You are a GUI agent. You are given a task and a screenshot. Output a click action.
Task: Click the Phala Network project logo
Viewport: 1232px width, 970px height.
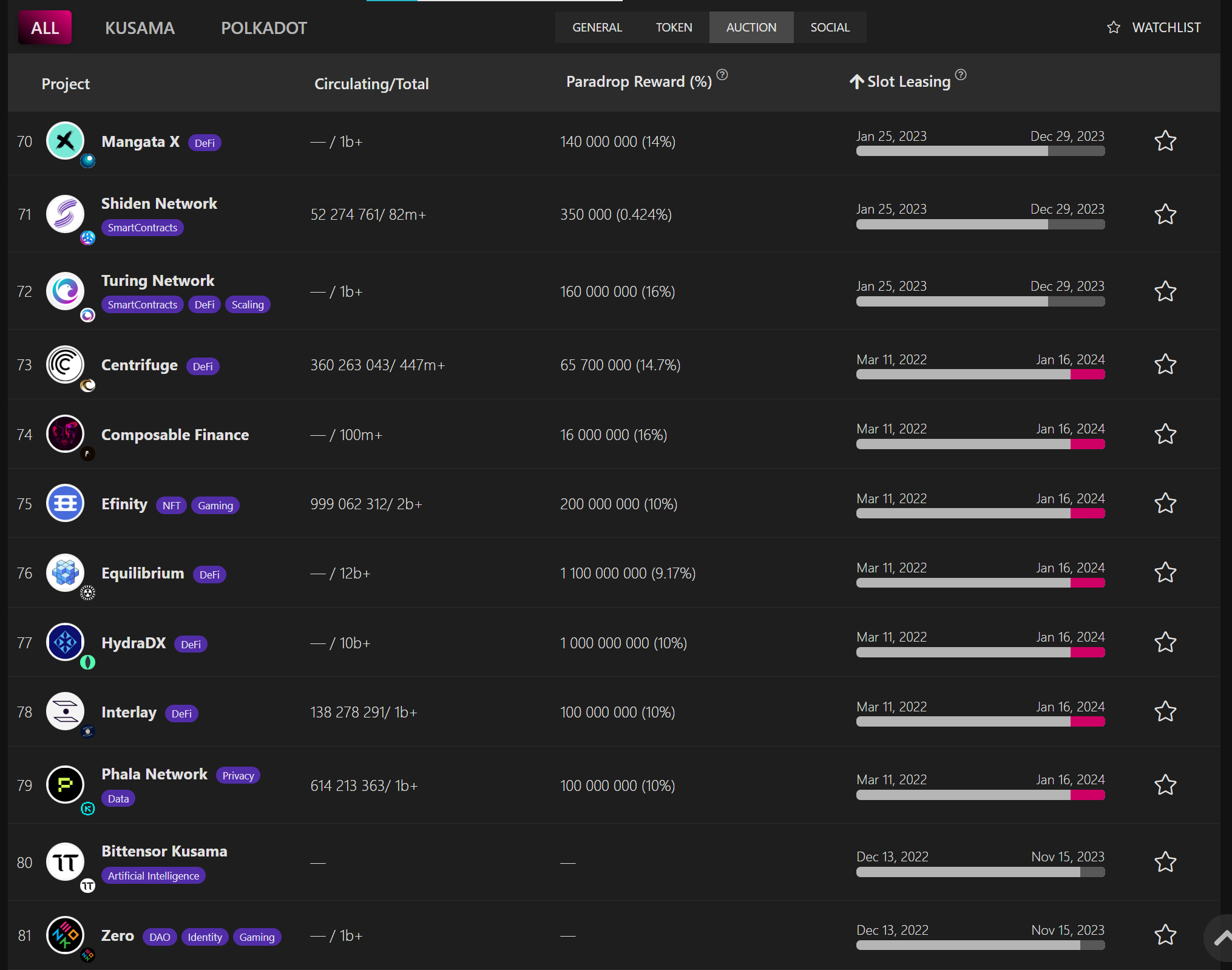pyautogui.click(x=65, y=784)
